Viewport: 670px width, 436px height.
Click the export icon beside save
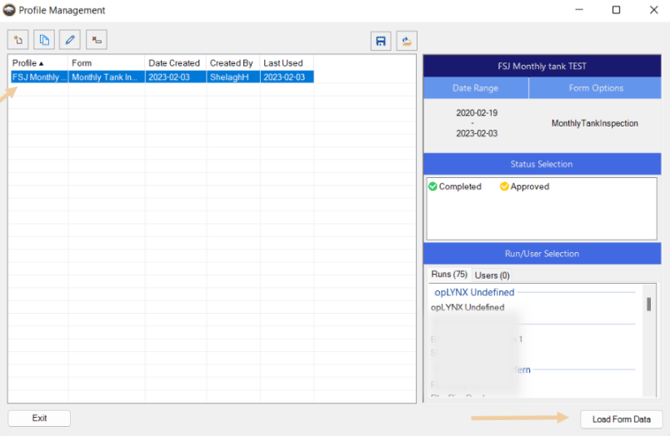click(x=407, y=41)
